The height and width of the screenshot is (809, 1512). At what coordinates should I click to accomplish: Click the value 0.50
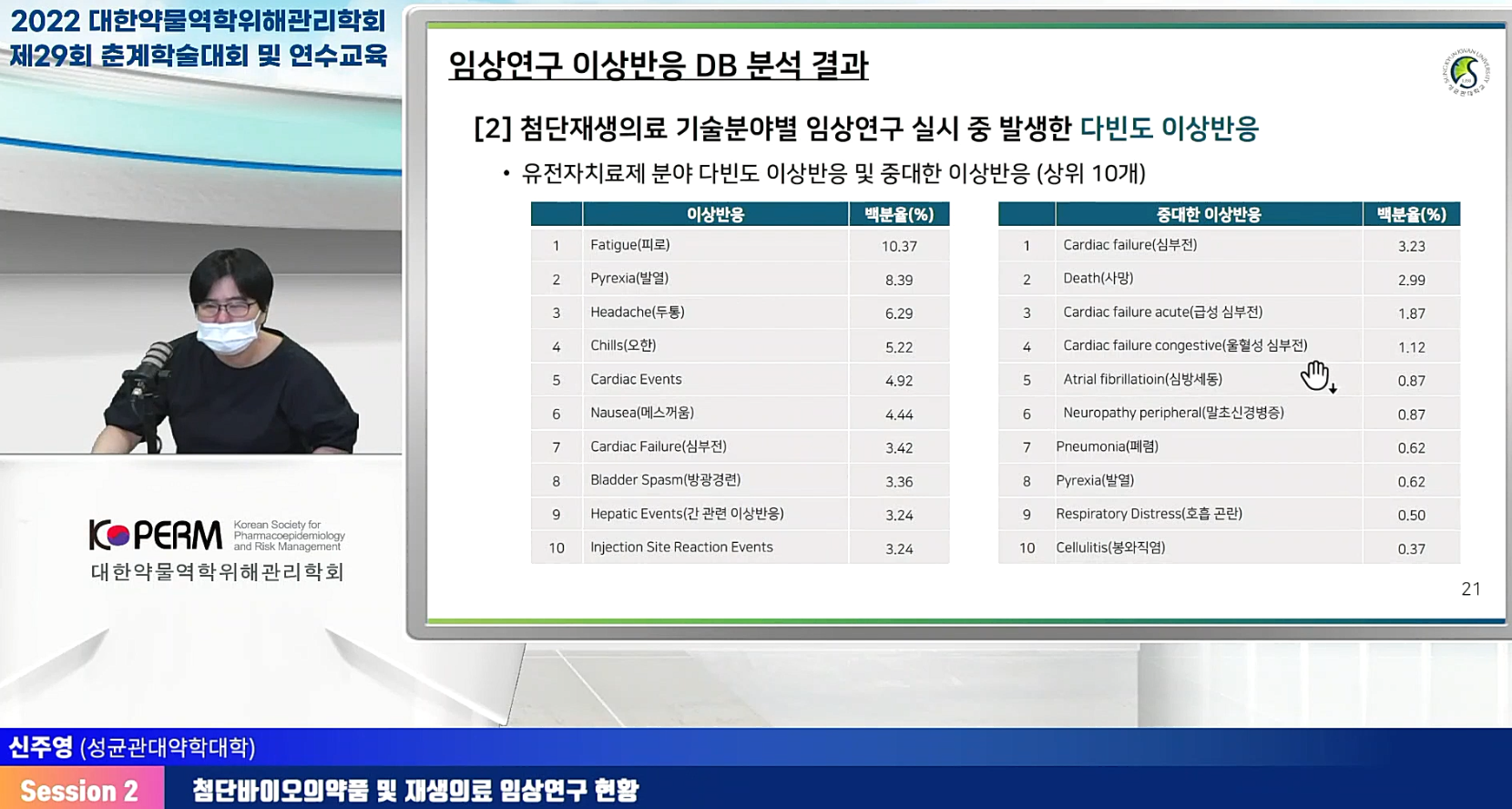[x=1412, y=516]
